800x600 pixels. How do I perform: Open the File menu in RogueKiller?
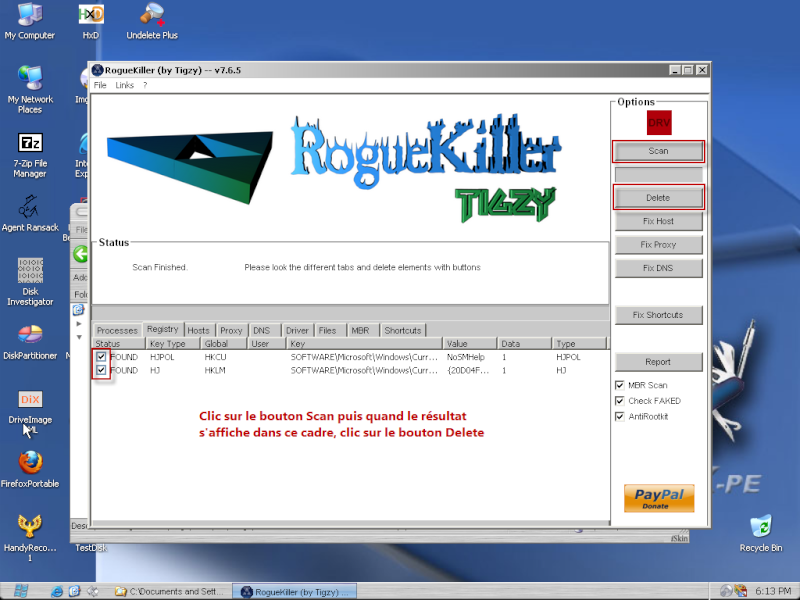(x=100, y=85)
